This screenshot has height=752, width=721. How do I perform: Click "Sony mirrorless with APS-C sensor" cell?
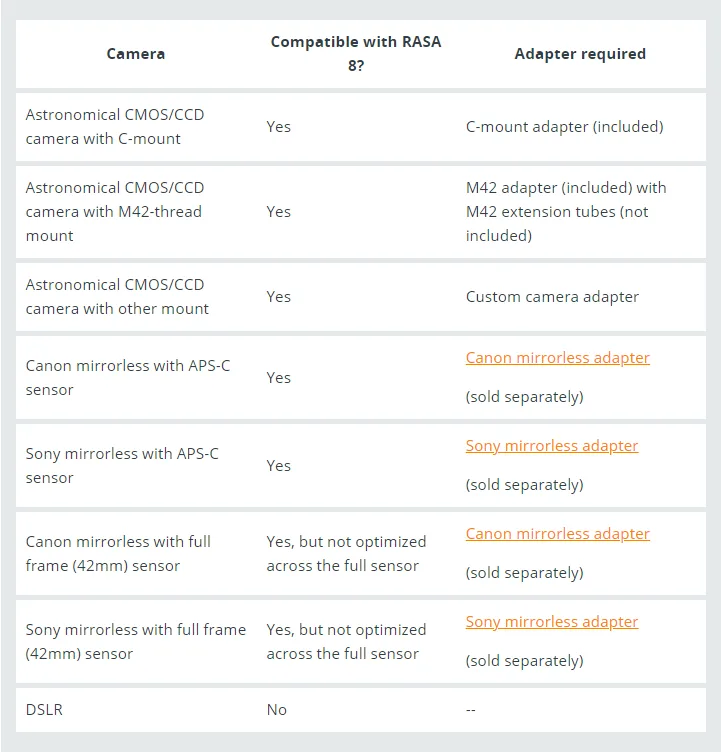pyautogui.click(x=122, y=466)
